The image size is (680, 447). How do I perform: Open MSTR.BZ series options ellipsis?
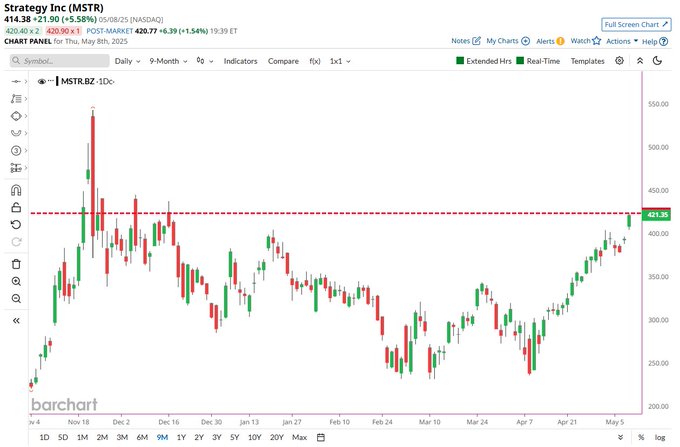click(x=51, y=81)
